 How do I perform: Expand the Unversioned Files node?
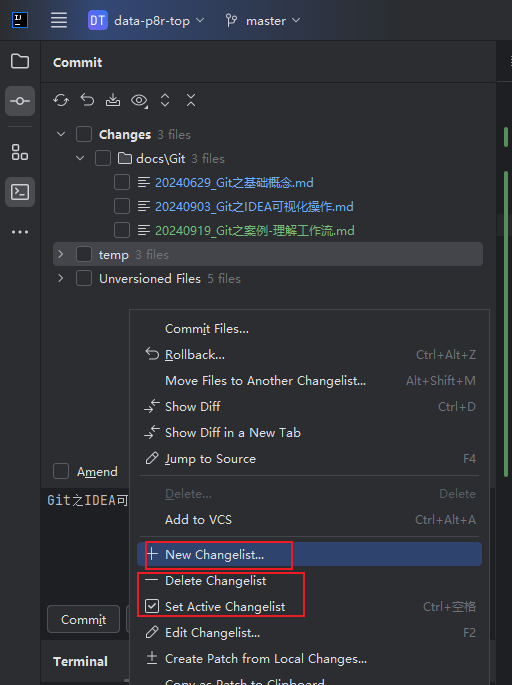click(61, 278)
